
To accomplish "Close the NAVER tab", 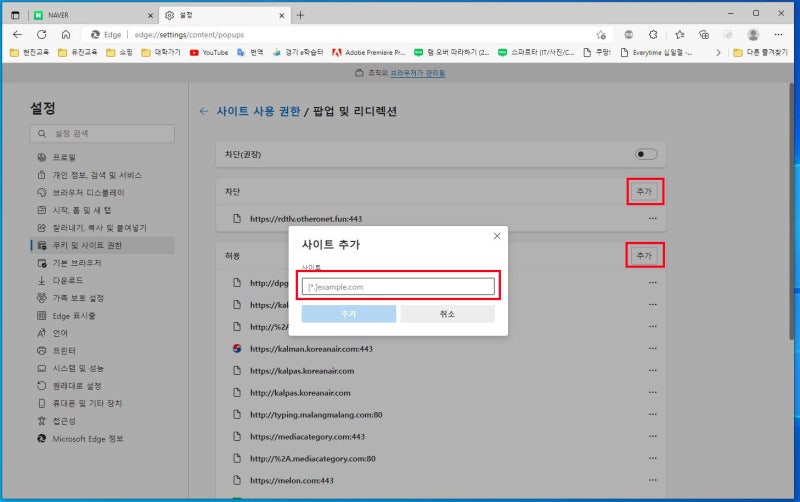I will point(150,16).
